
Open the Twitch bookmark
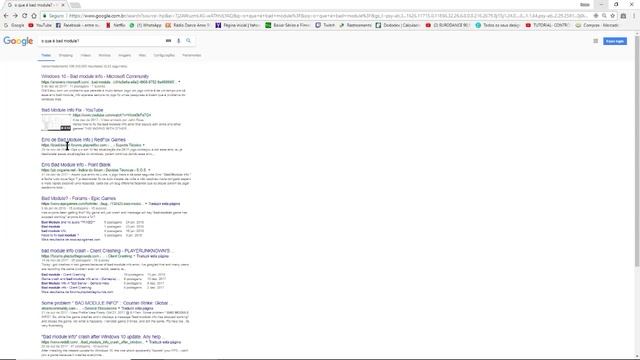tap(325, 25)
